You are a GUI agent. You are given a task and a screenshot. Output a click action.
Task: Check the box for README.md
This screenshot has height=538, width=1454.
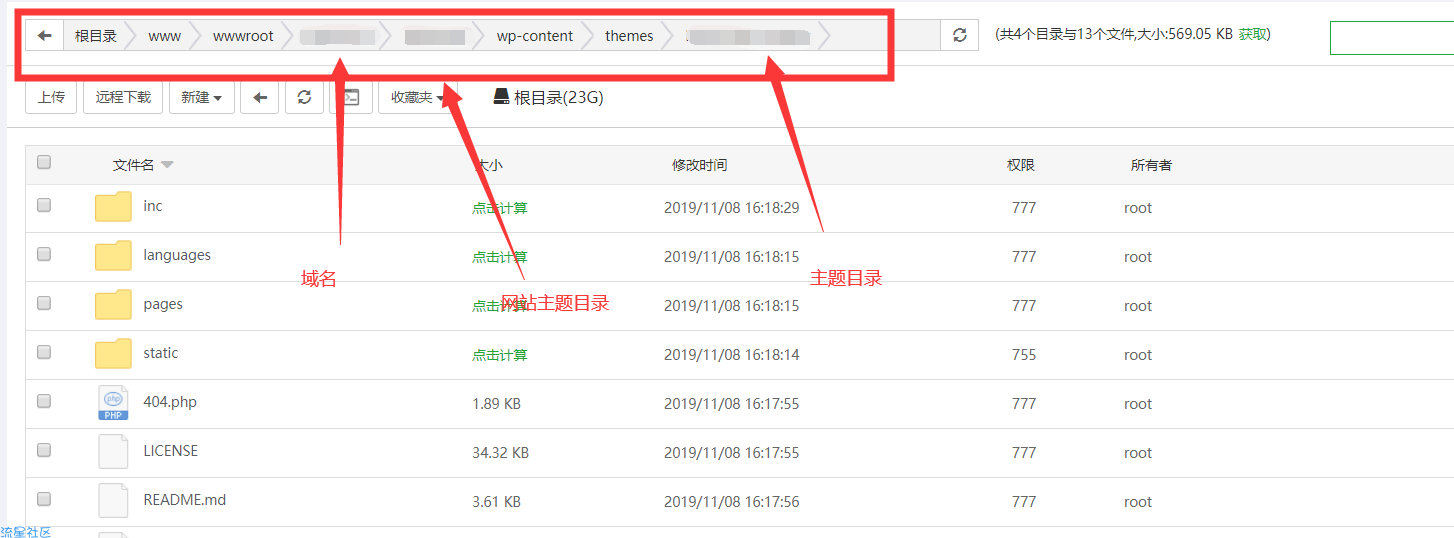[44, 499]
